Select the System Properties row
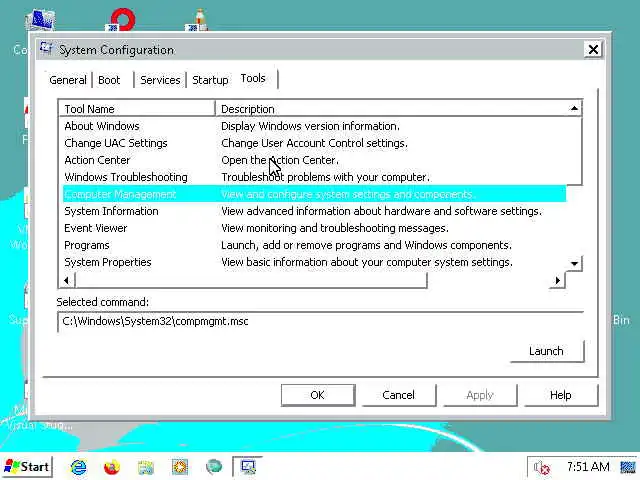640x480 pixels. coord(314,262)
